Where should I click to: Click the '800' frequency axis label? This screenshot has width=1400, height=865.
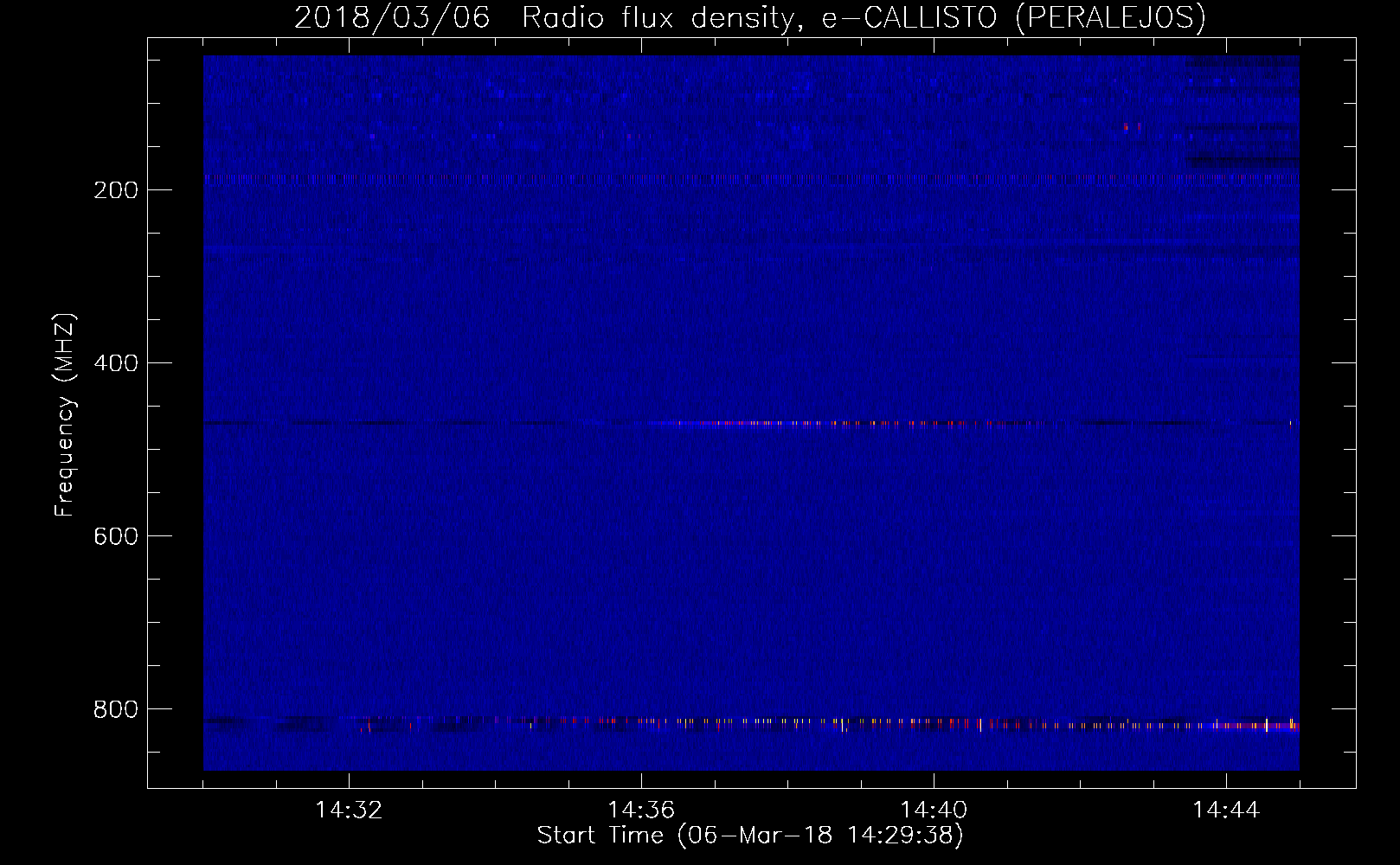click(x=116, y=709)
